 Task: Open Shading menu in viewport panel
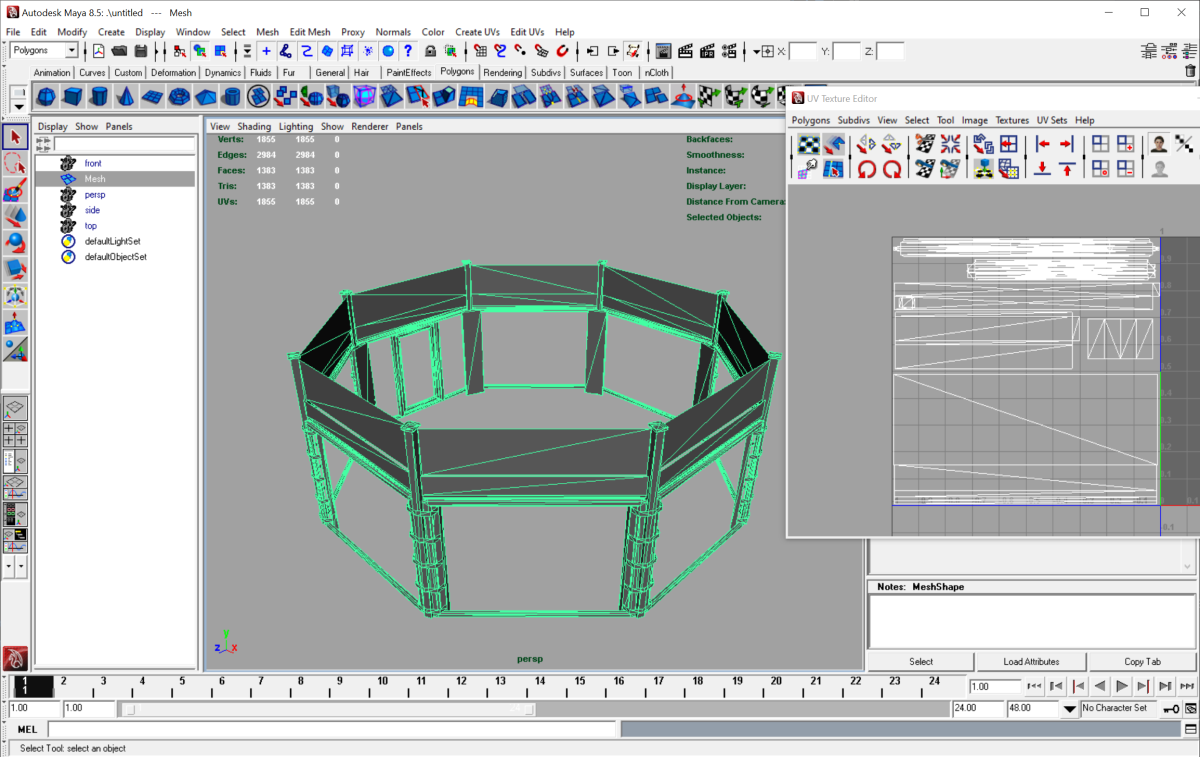pos(254,127)
